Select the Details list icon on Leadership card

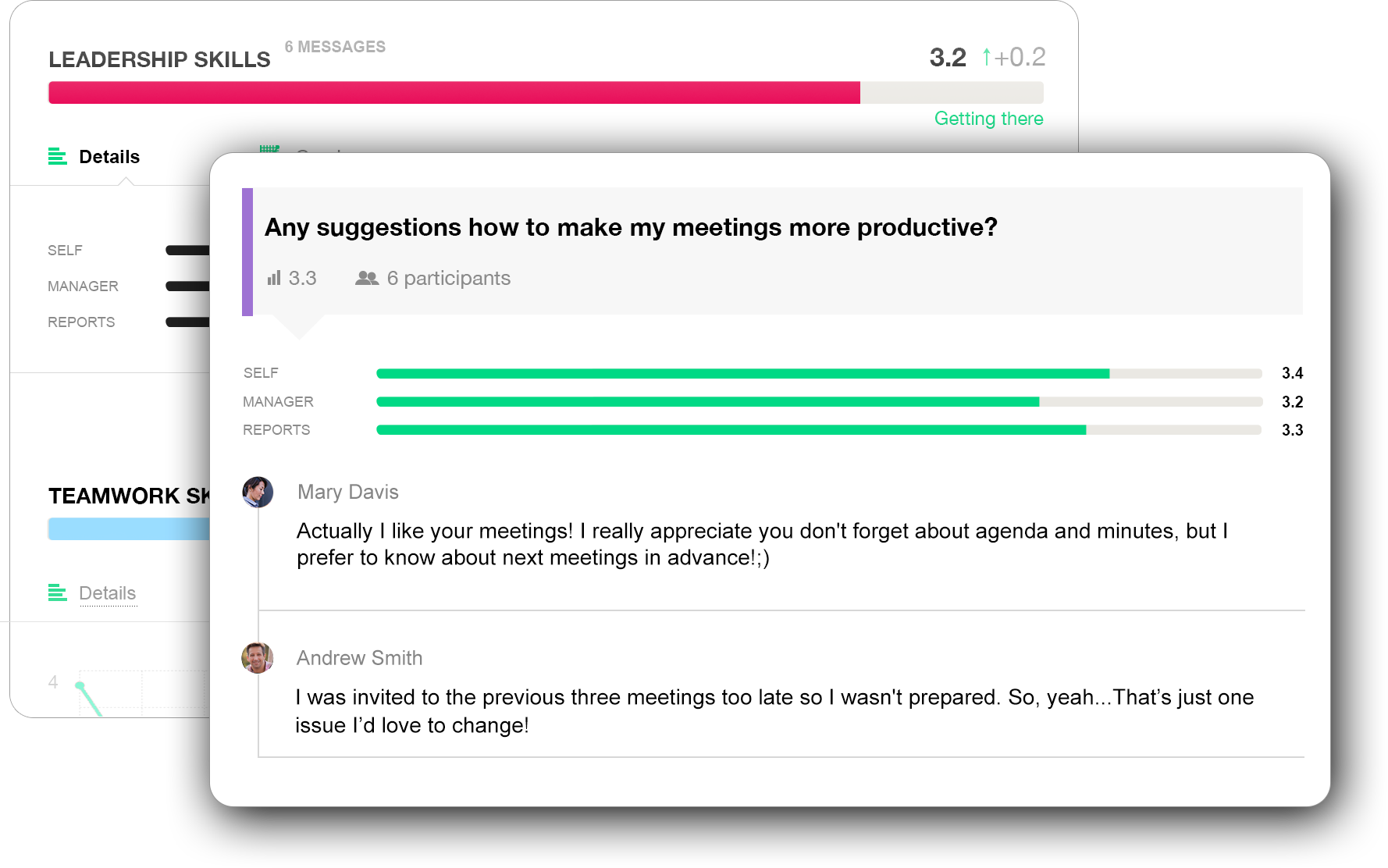[x=58, y=156]
